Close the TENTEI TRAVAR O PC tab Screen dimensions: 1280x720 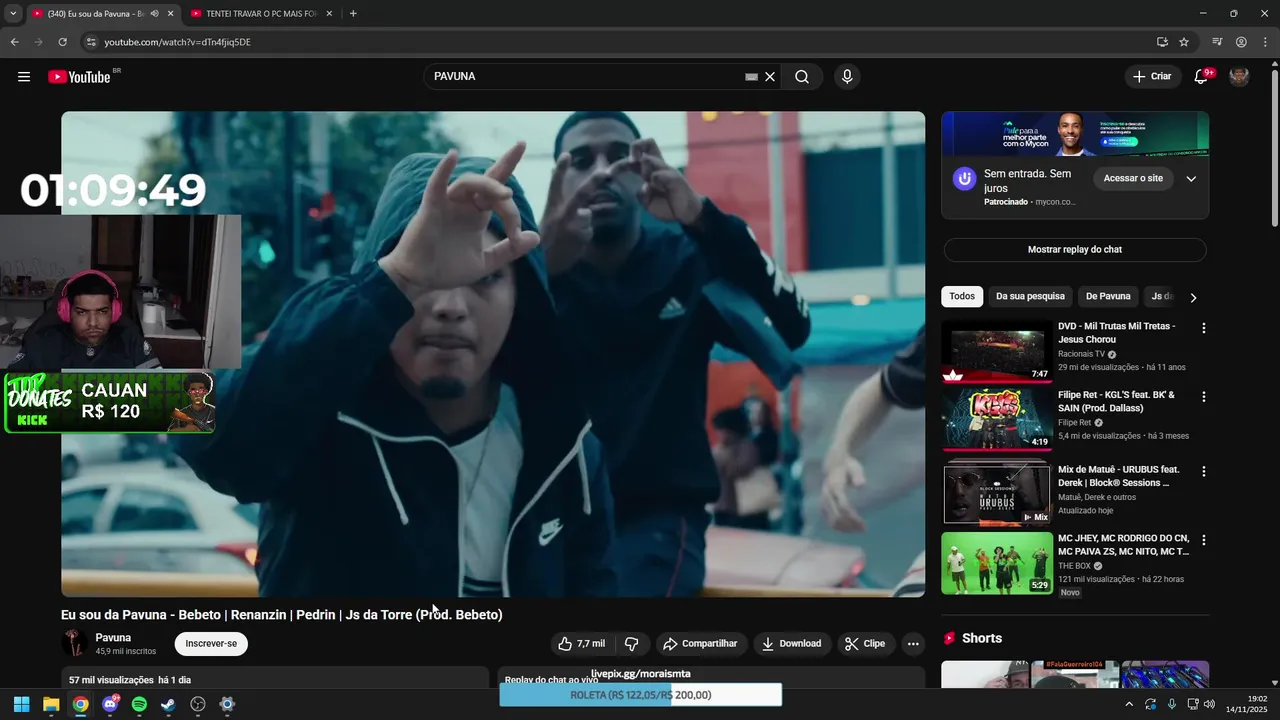click(329, 14)
